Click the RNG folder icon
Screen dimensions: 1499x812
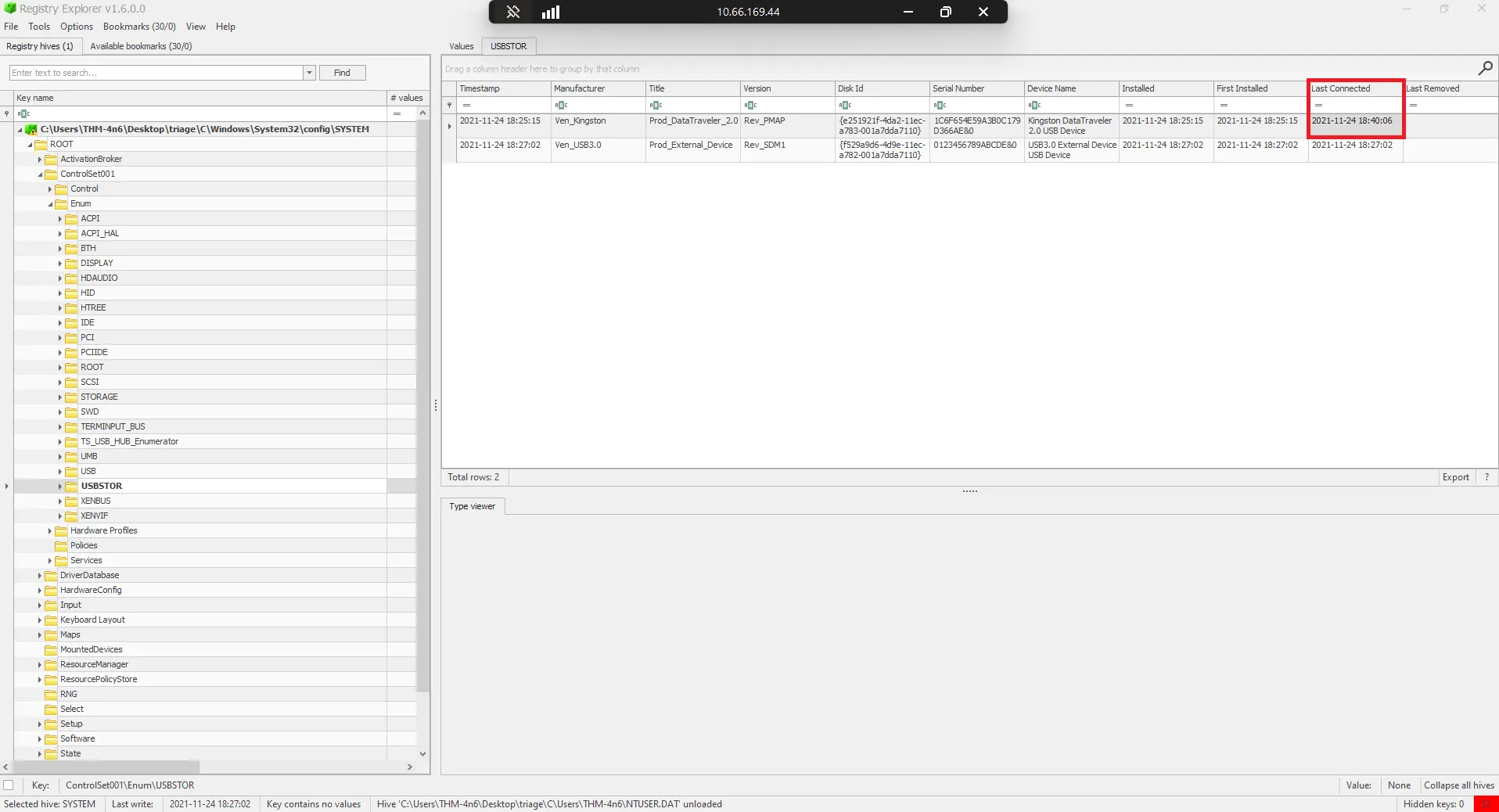52,694
